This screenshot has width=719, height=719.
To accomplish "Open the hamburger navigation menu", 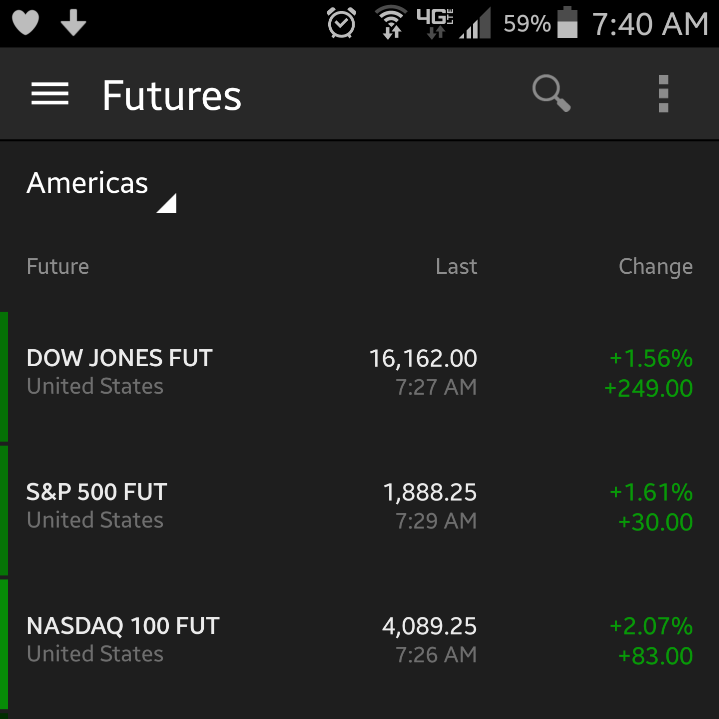I will pyautogui.click(x=50, y=94).
